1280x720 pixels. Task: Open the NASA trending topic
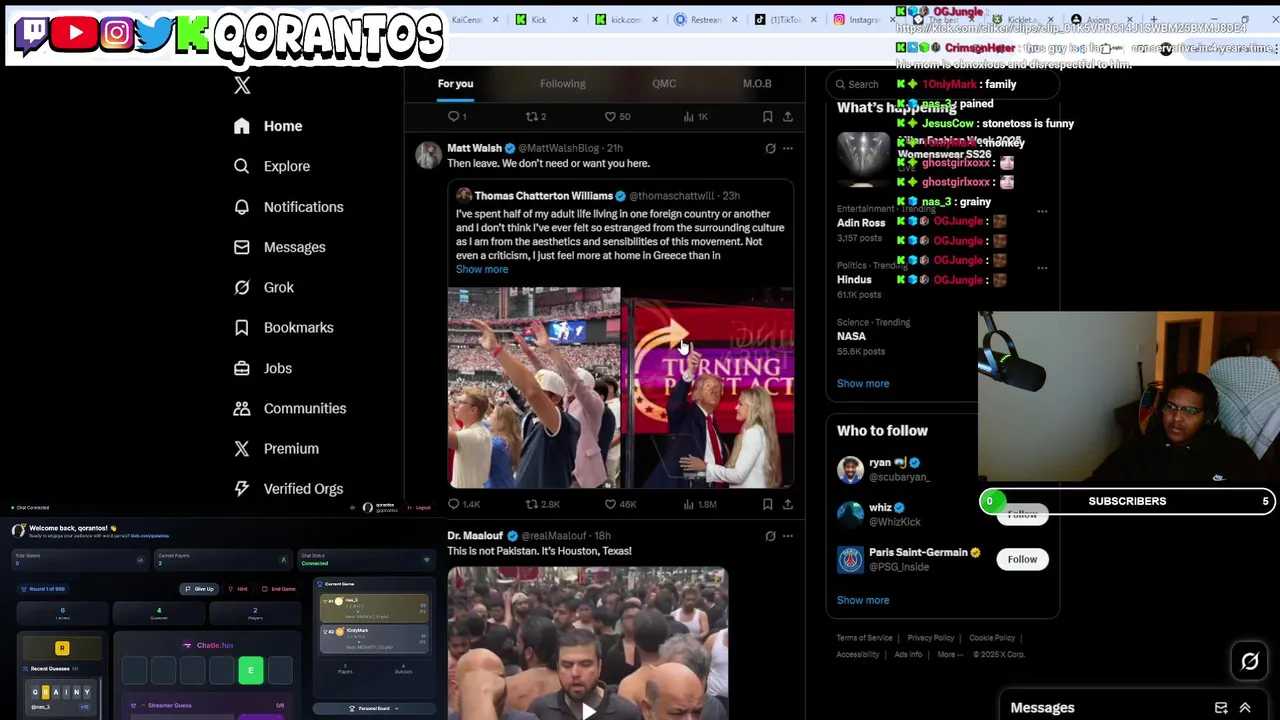852,337
